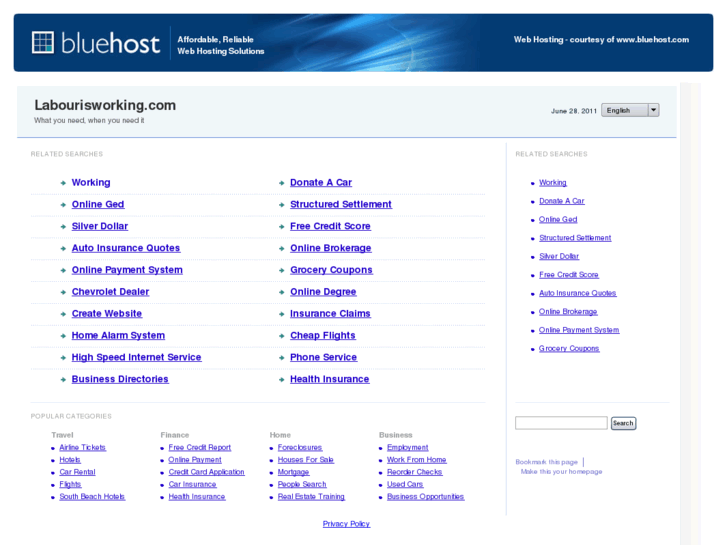Click sidebar Online Brokerage link
Image resolution: width=727 pixels, height=545 pixels.
pos(568,312)
